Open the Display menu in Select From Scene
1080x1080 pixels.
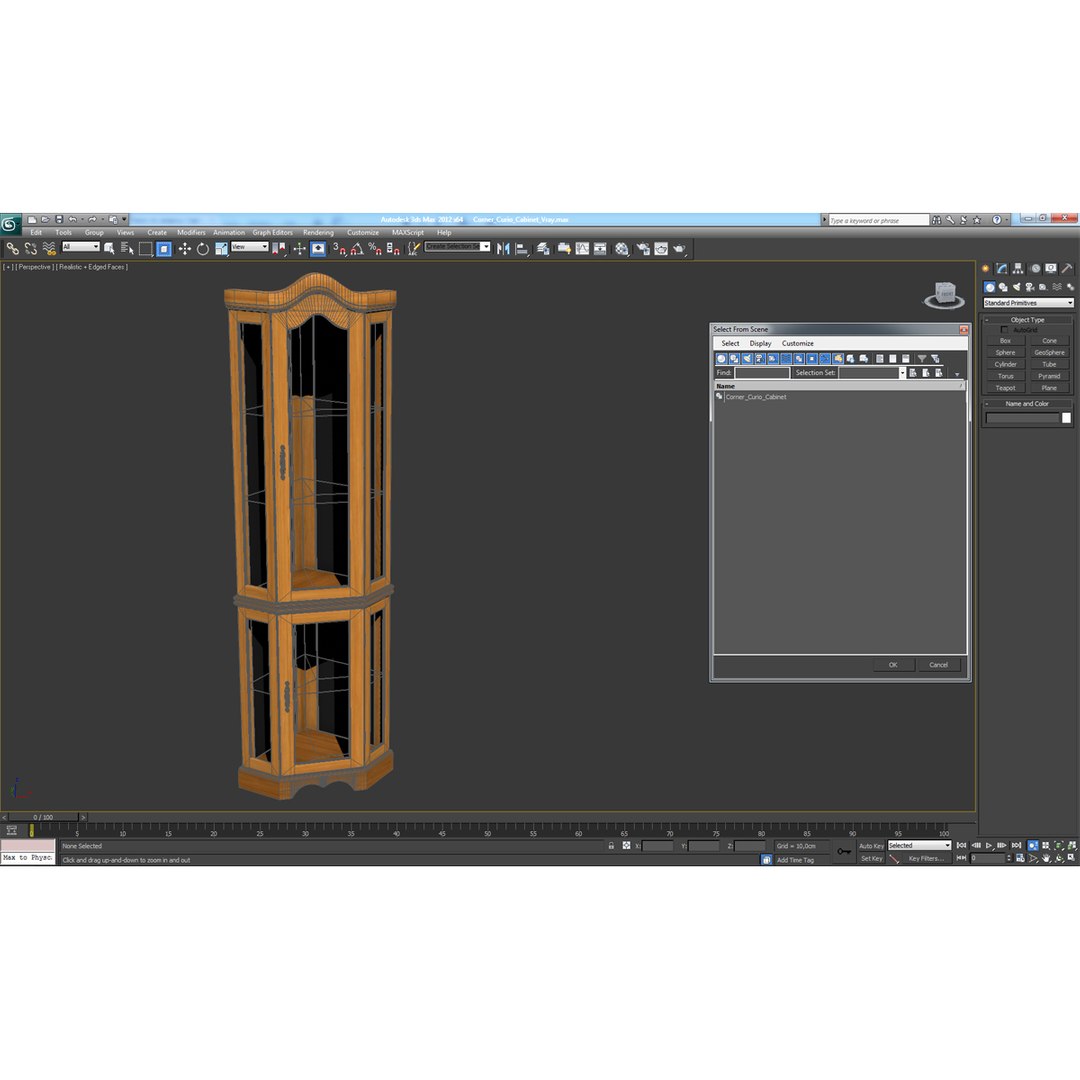coord(760,343)
